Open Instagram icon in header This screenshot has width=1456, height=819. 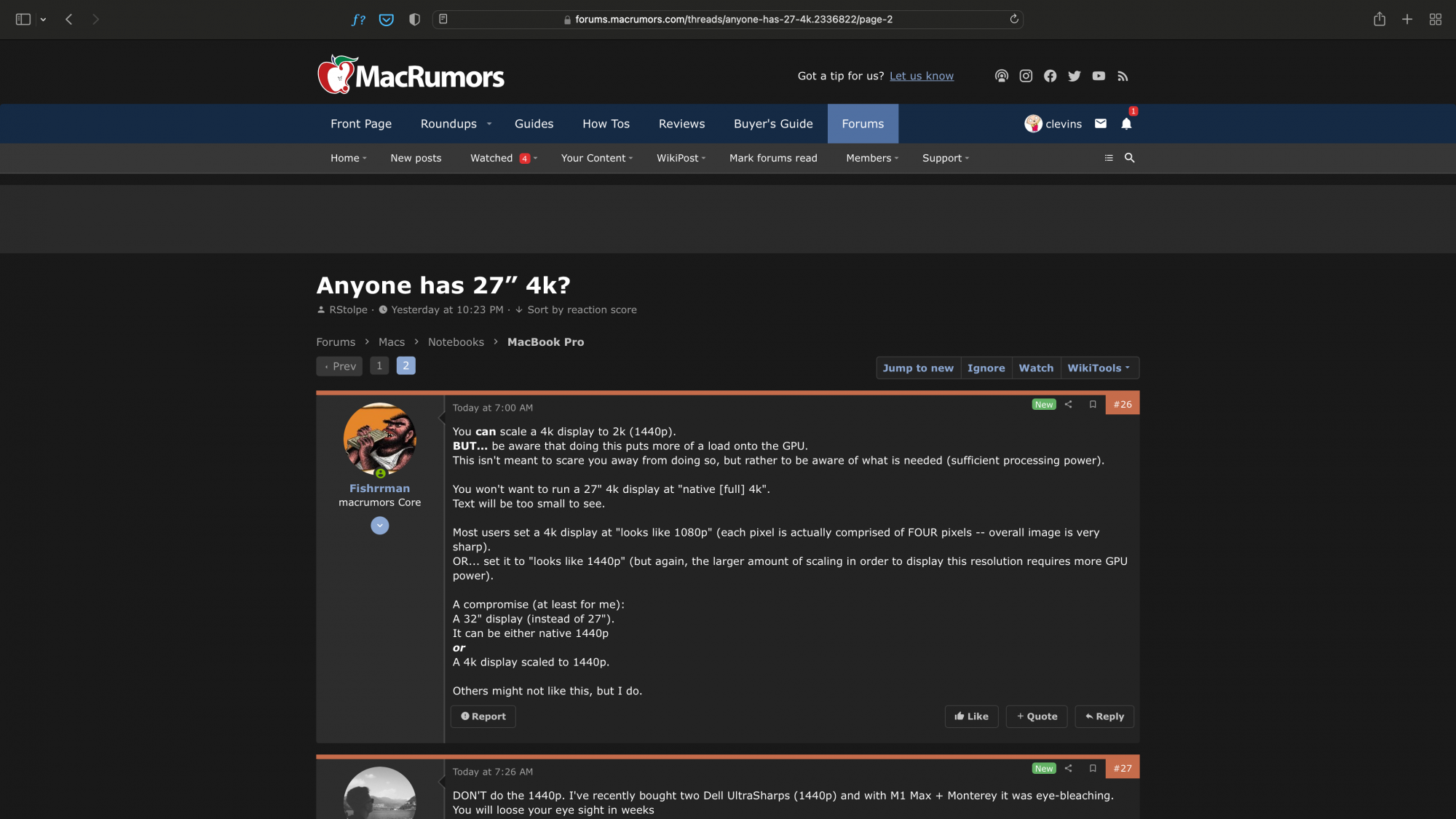(1026, 76)
